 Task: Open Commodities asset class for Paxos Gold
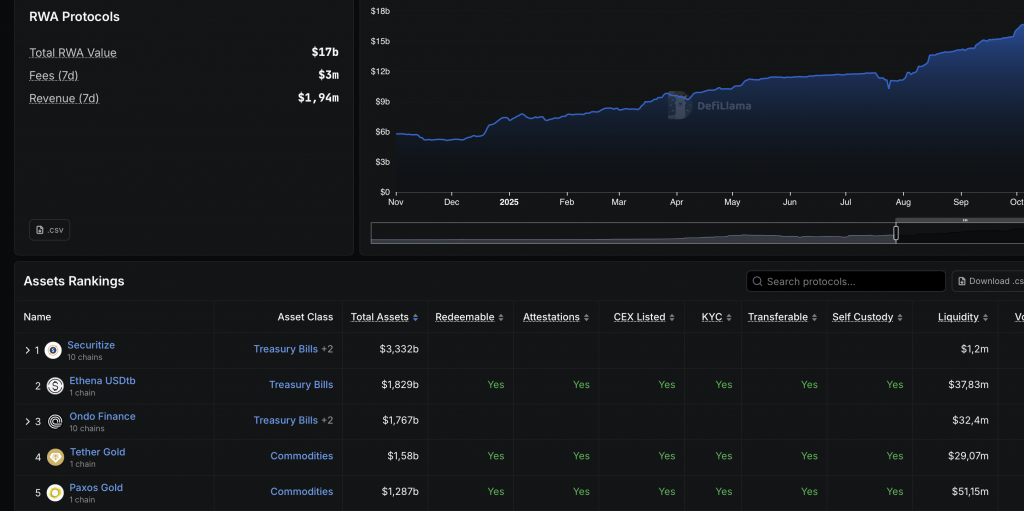pyautogui.click(x=301, y=492)
